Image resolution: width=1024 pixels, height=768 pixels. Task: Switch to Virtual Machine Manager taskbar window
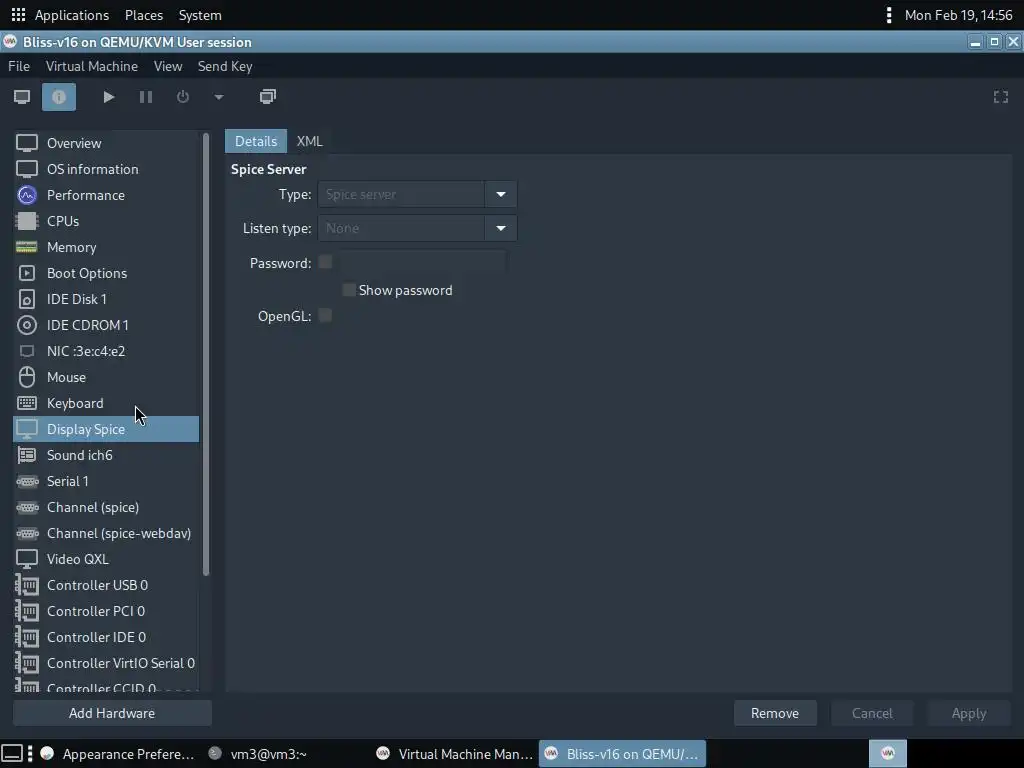click(x=455, y=754)
